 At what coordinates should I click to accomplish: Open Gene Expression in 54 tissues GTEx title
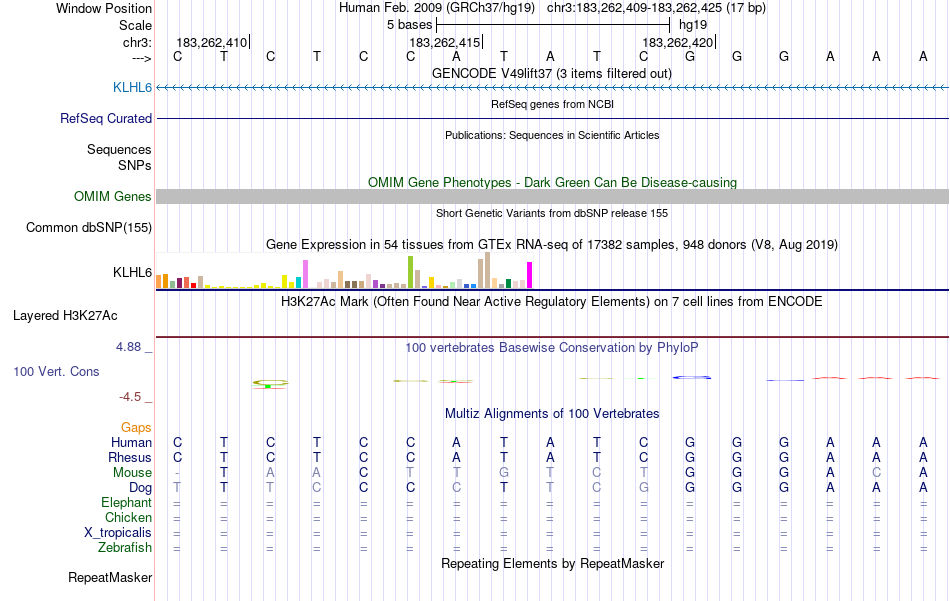pyautogui.click(x=552, y=245)
